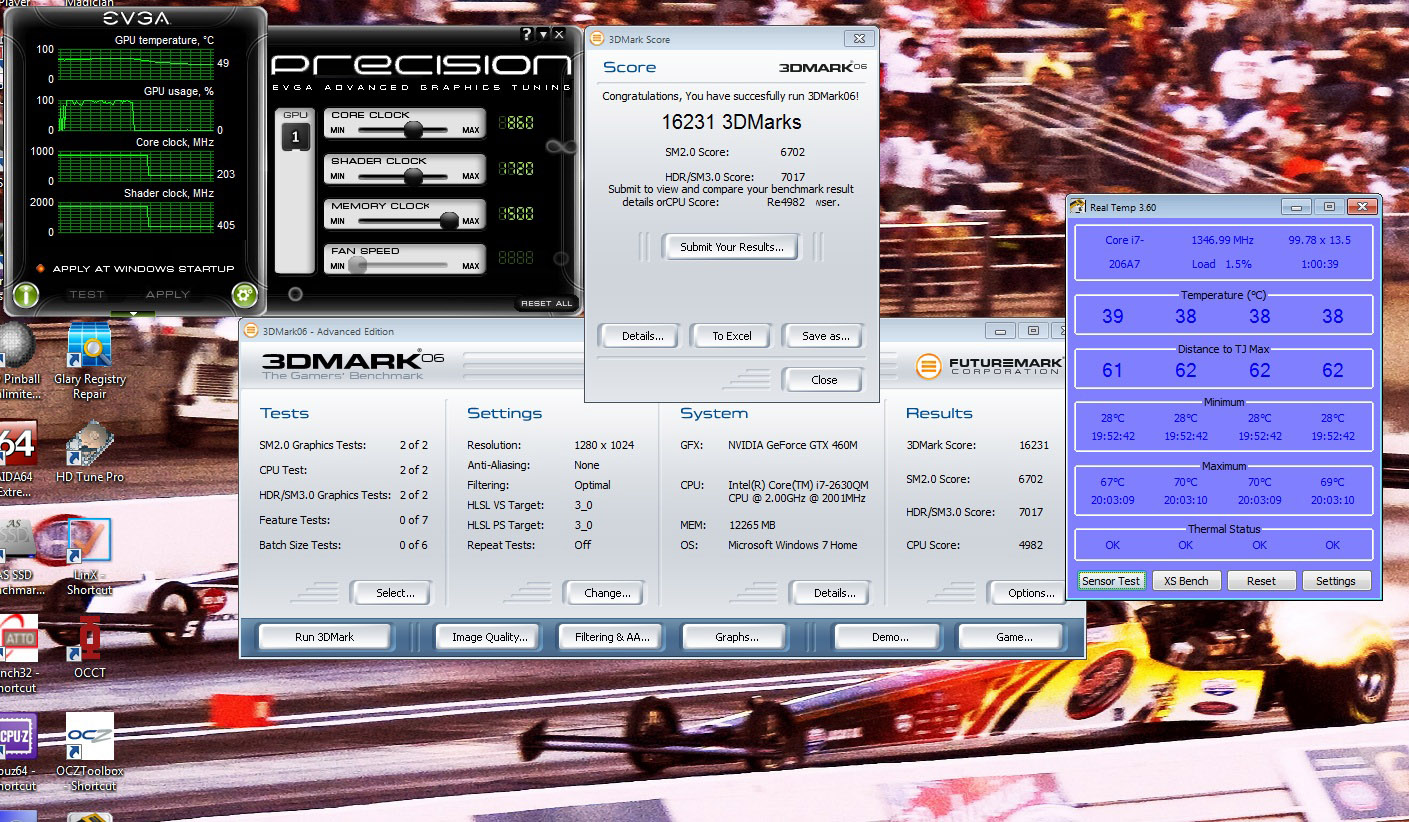Click the 3DMark06 Advanced Edition title icon

tap(253, 331)
